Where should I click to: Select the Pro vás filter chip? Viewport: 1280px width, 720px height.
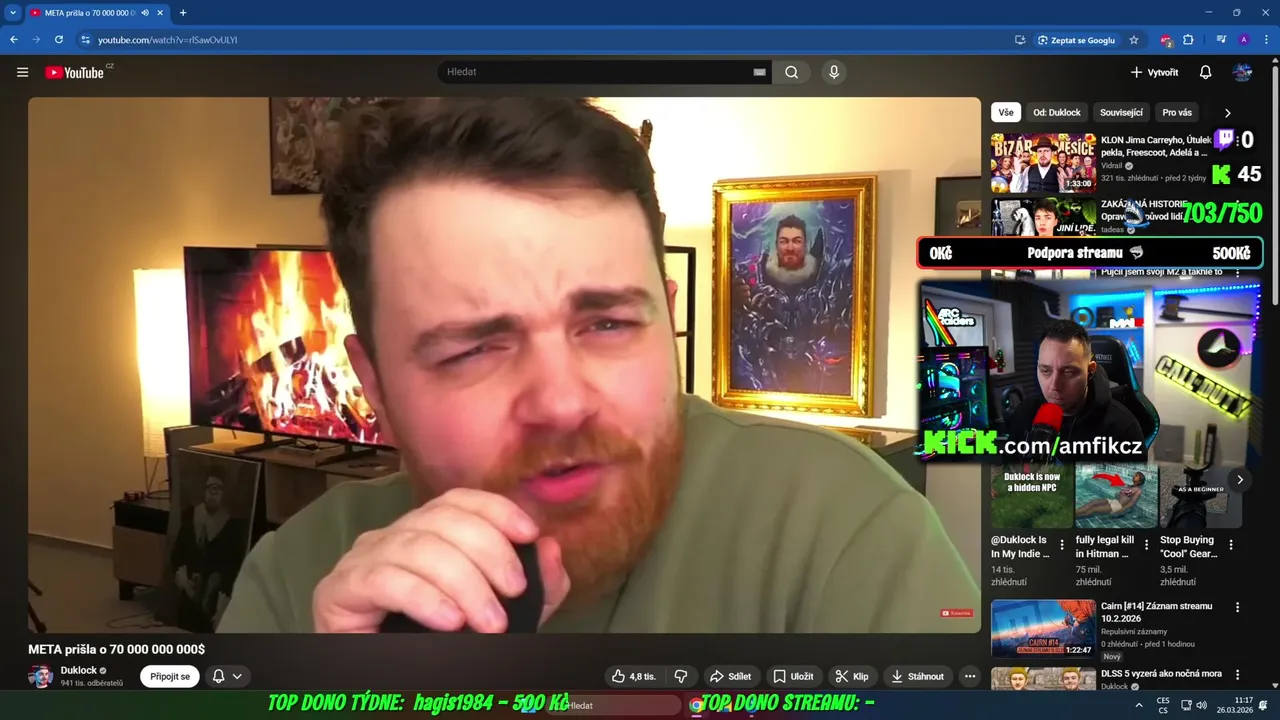tap(1177, 113)
